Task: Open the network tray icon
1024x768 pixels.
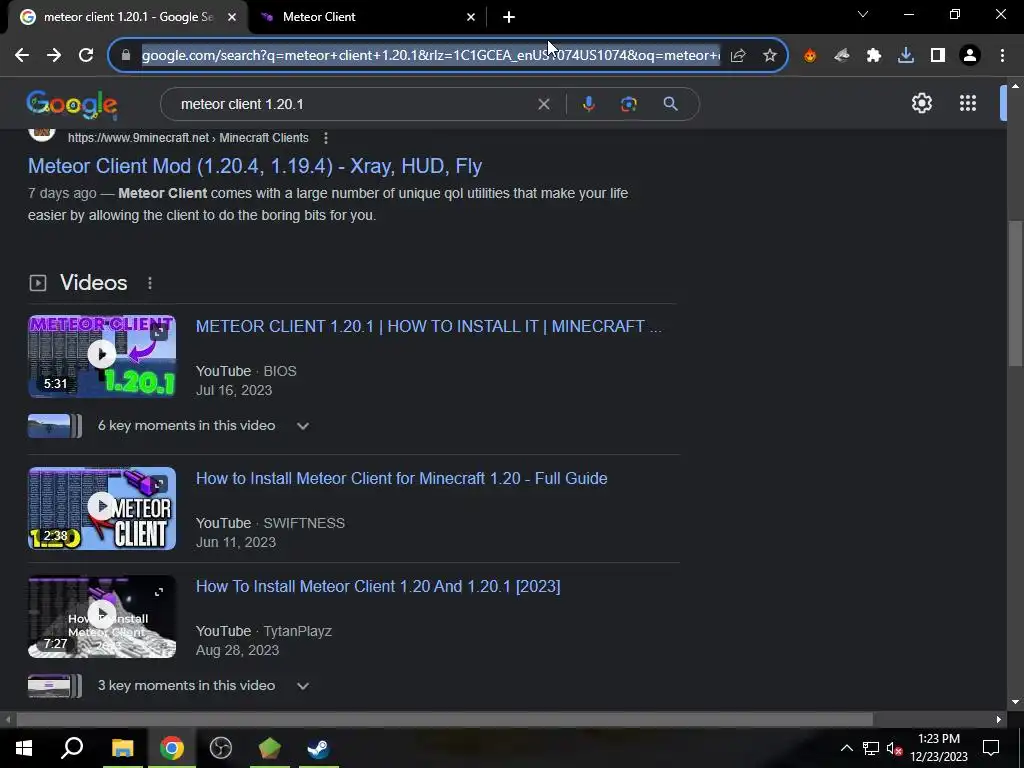Action: click(x=871, y=748)
